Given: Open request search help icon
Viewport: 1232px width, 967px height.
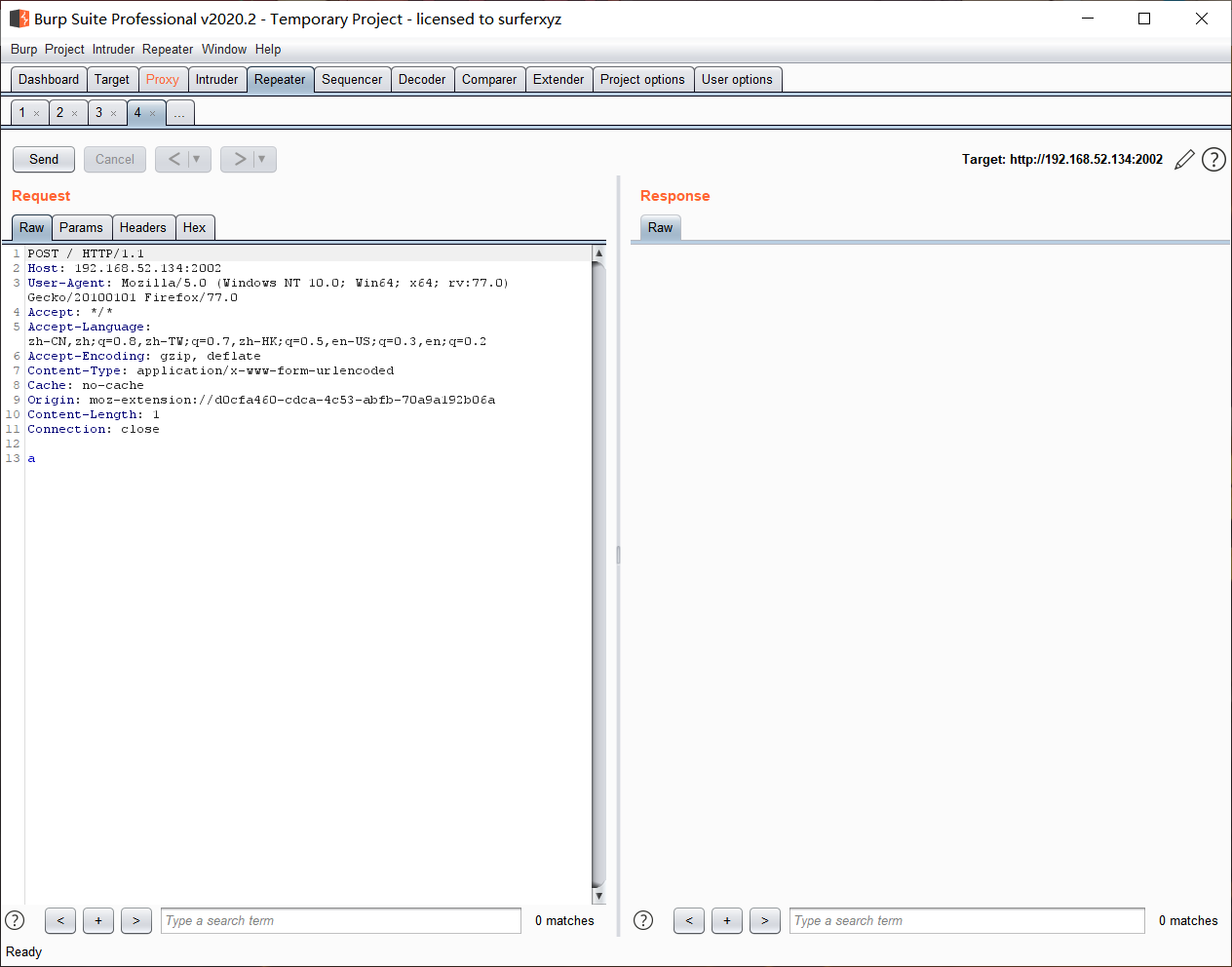Looking at the screenshot, I should pos(15,920).
